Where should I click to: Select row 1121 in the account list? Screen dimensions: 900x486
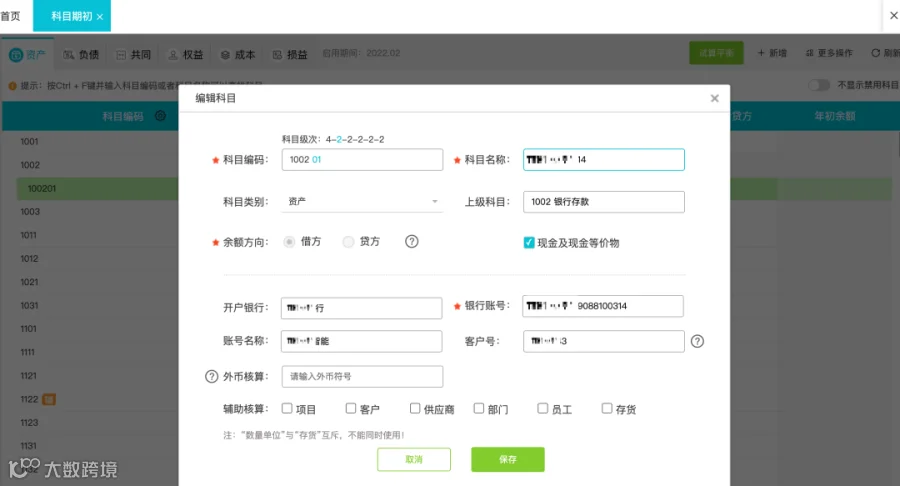tap(29, 376)
